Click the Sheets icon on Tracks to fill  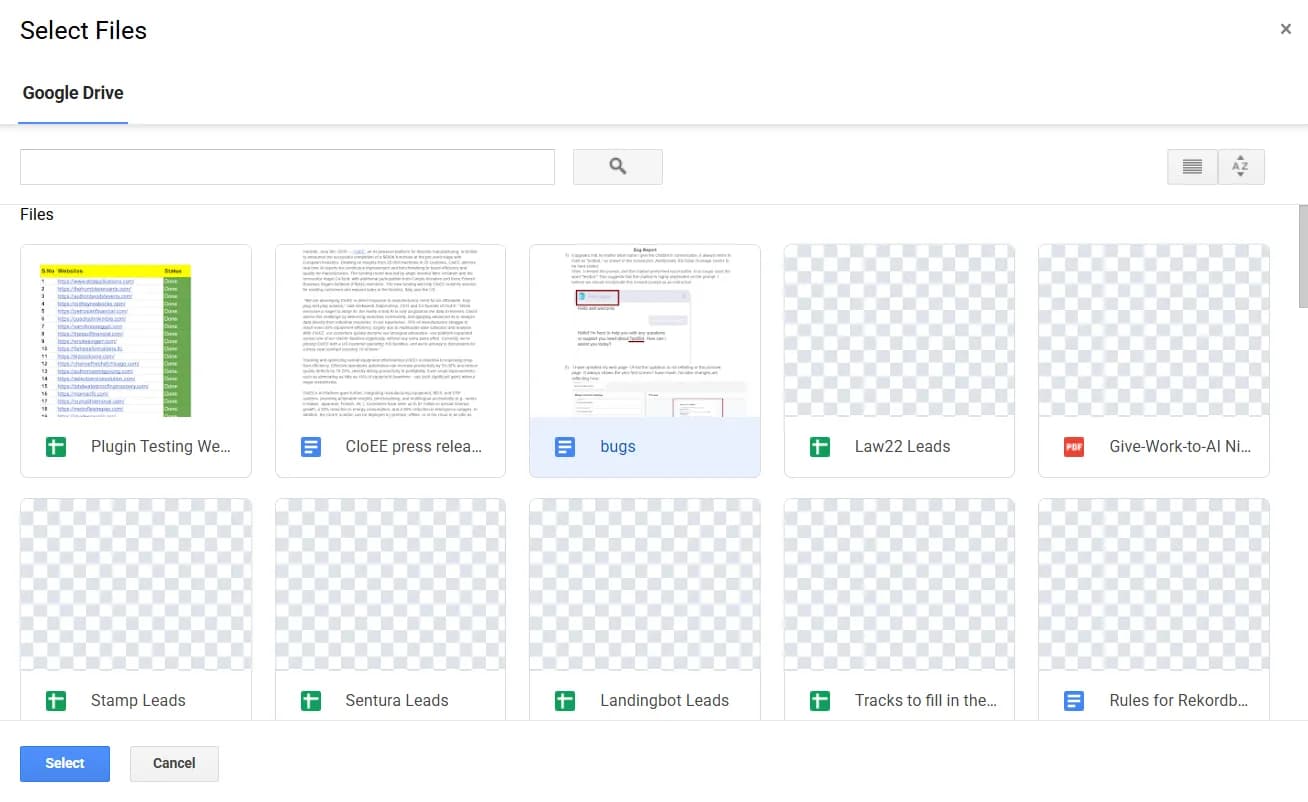(819, 701)
